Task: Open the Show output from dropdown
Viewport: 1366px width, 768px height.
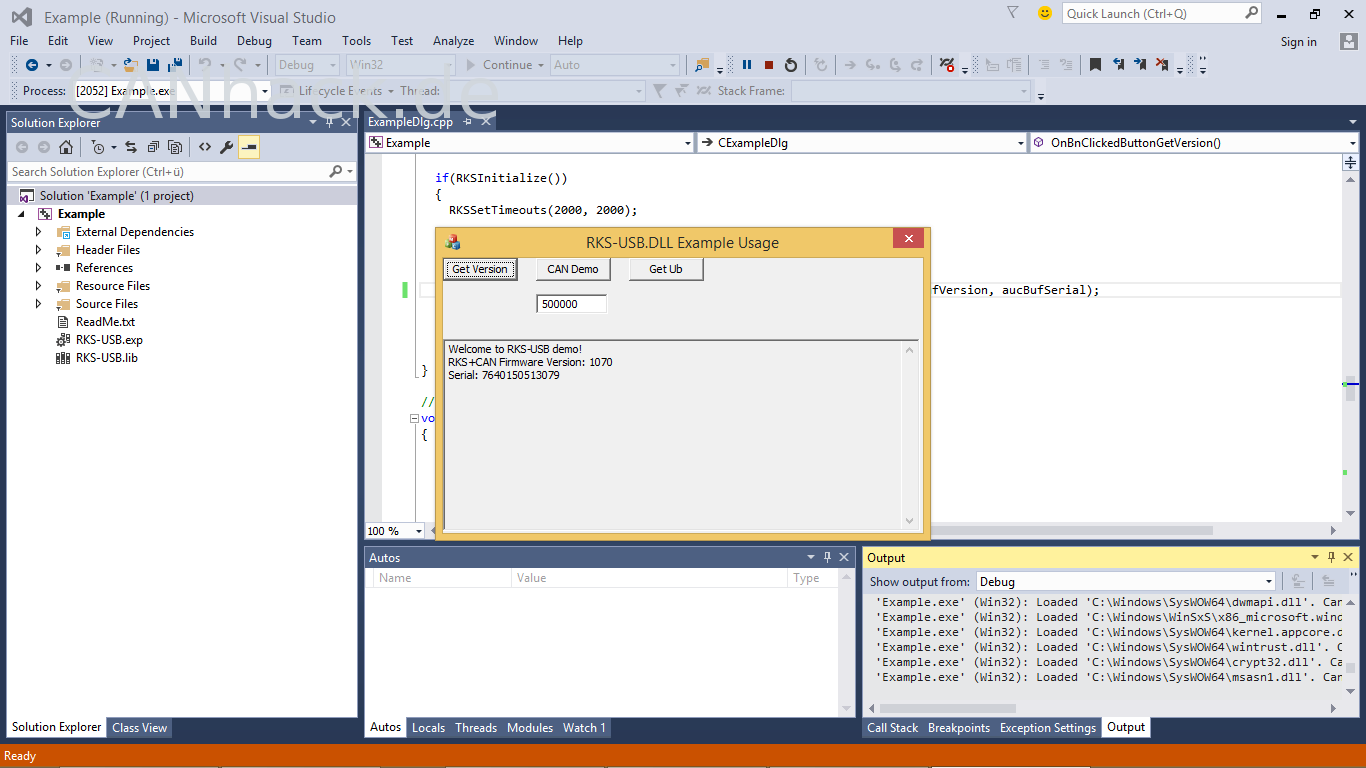Action: click(x=1268, y=581)
